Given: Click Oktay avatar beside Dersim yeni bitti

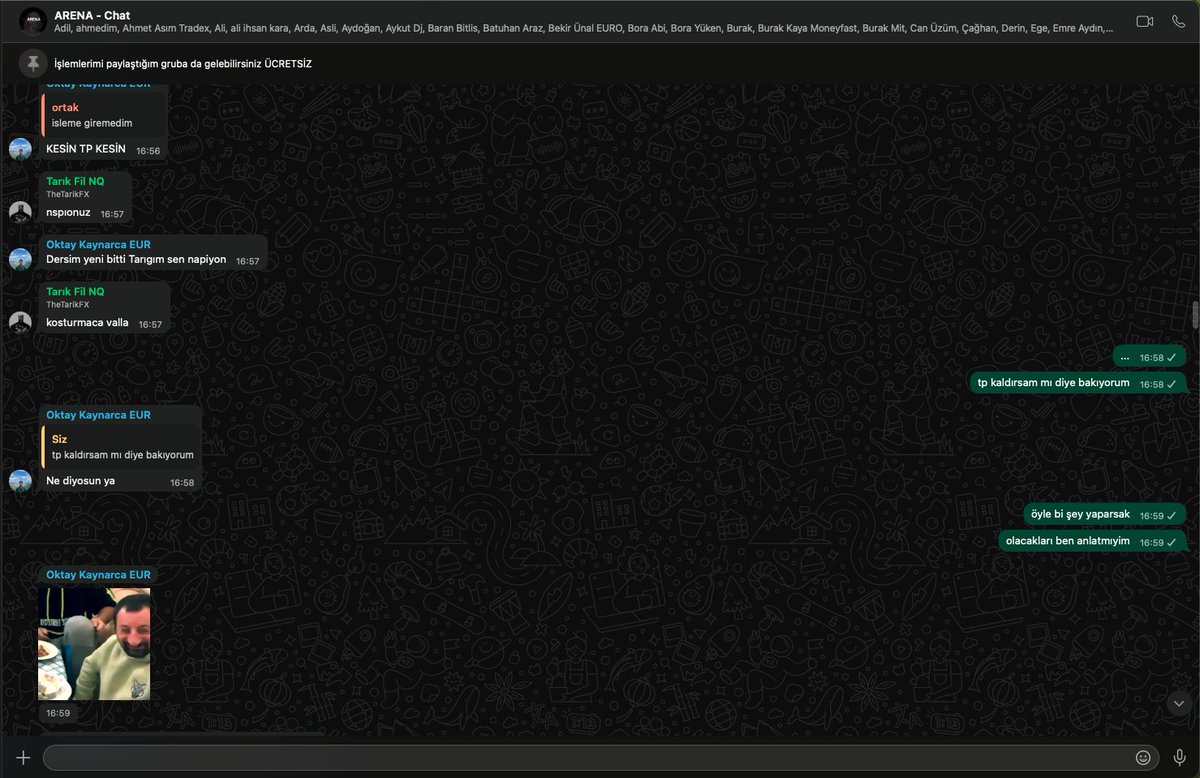Looking at the screenshot, I should coord(20,260).
